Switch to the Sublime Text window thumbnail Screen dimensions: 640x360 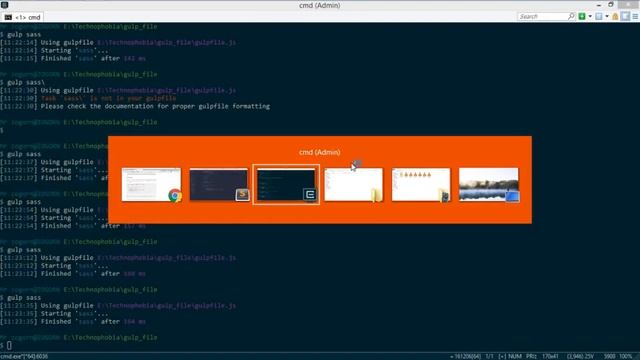click(x=219, y=184)
